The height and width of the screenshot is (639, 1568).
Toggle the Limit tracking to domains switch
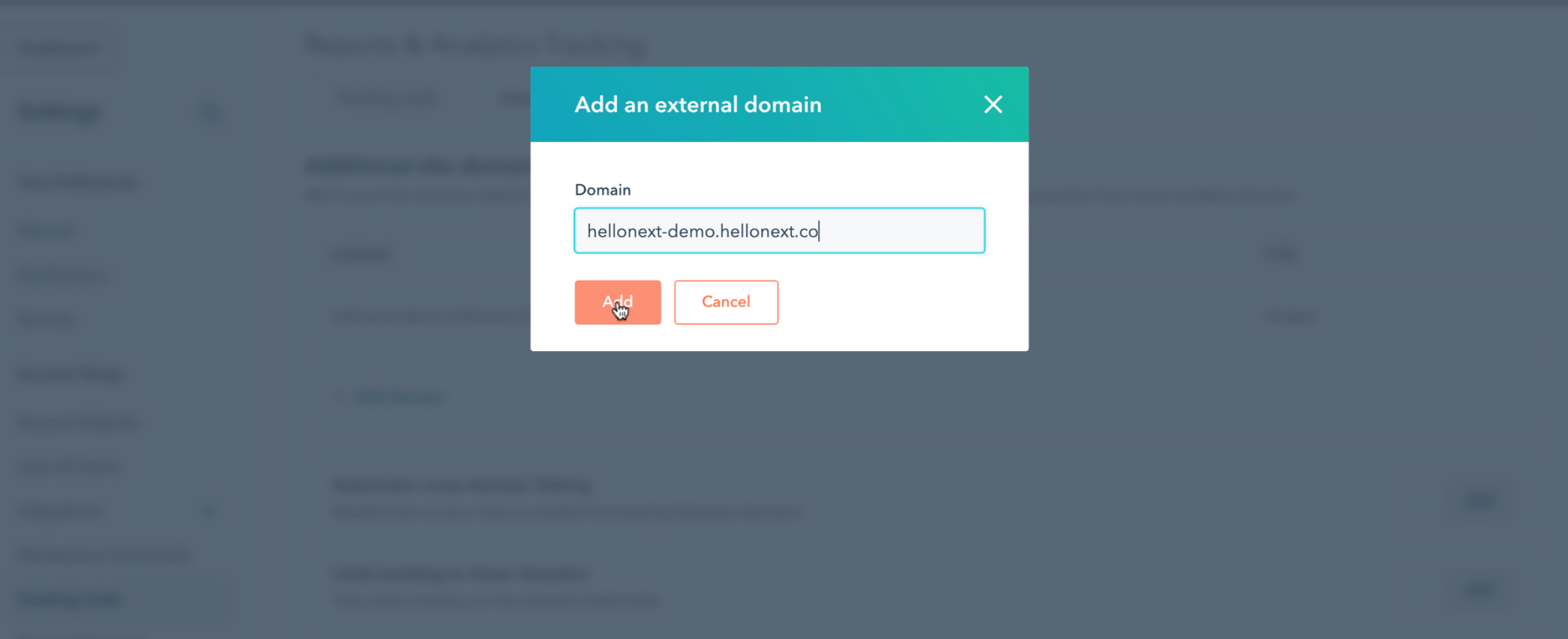[x=1480, y=589]
